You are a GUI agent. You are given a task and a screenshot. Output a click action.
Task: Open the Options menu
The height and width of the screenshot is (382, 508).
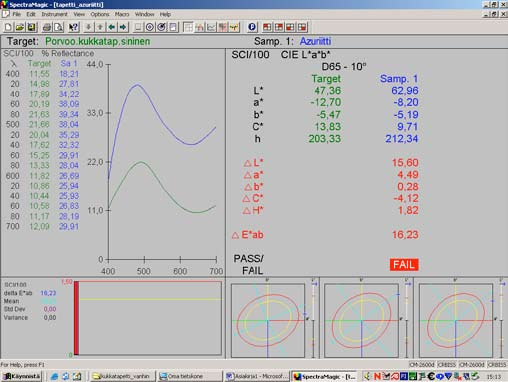(100, 14)
